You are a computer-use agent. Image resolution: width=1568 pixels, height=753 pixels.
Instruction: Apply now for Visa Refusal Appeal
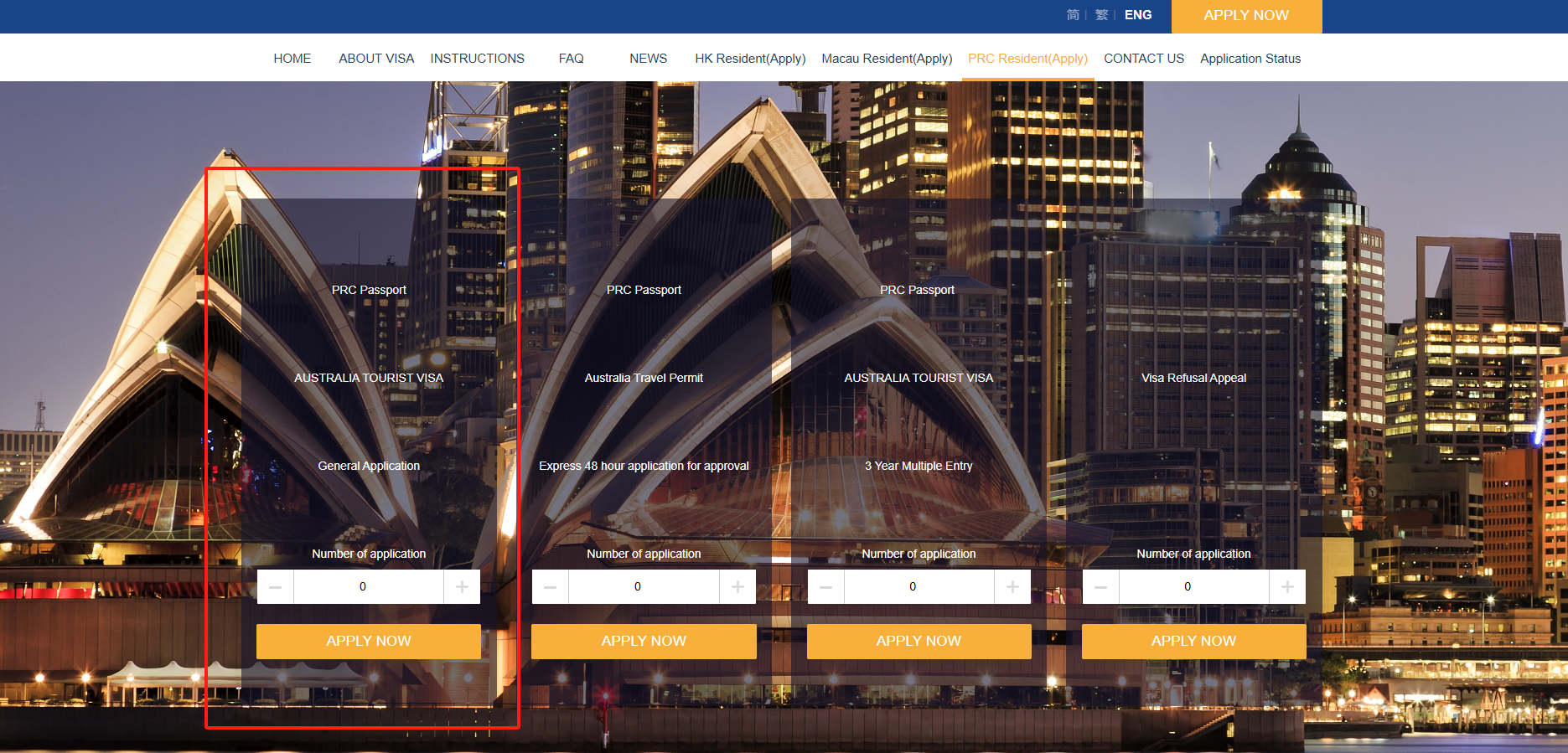(1193, 641)
